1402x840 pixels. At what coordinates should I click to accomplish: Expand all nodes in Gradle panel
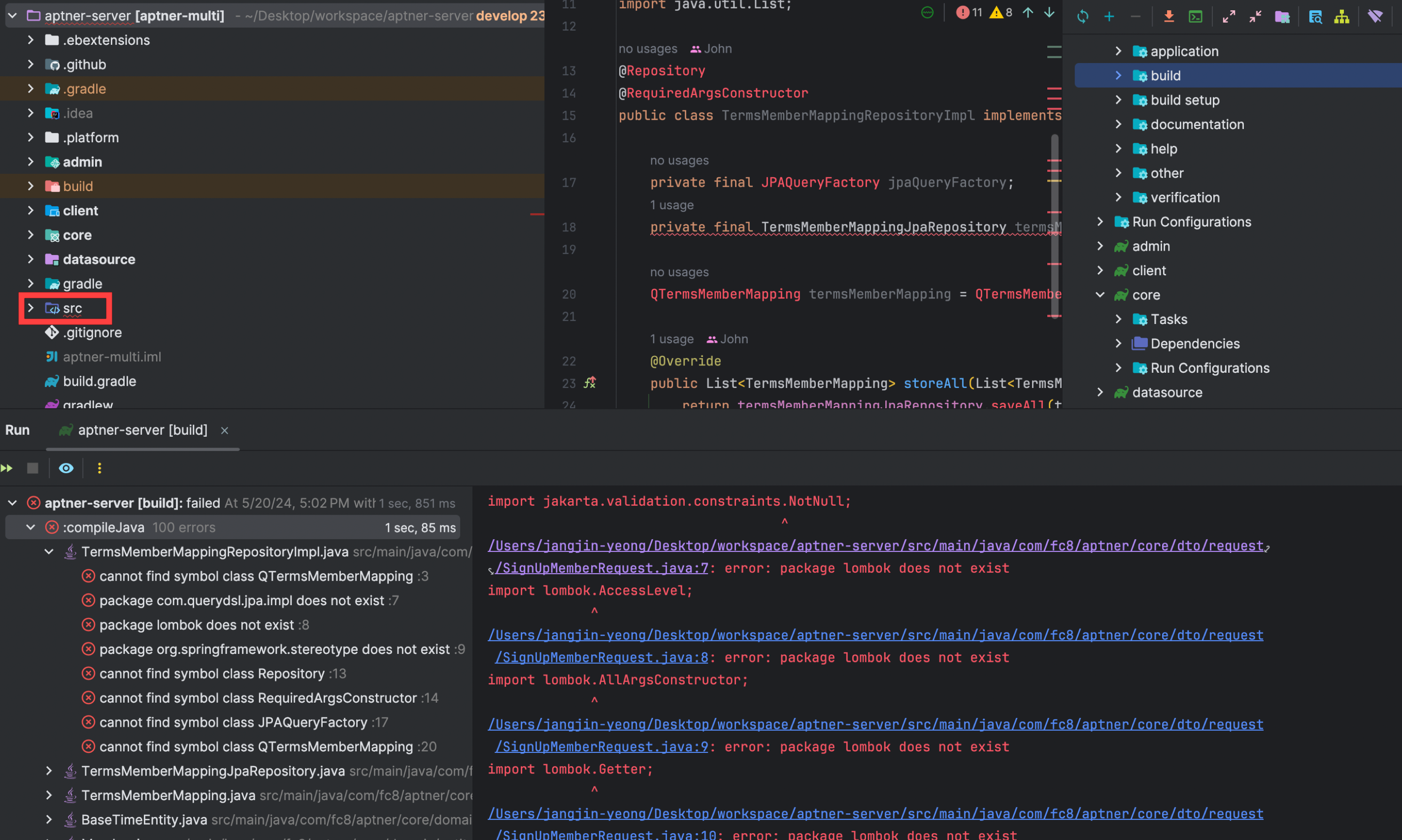point(1228,16)
